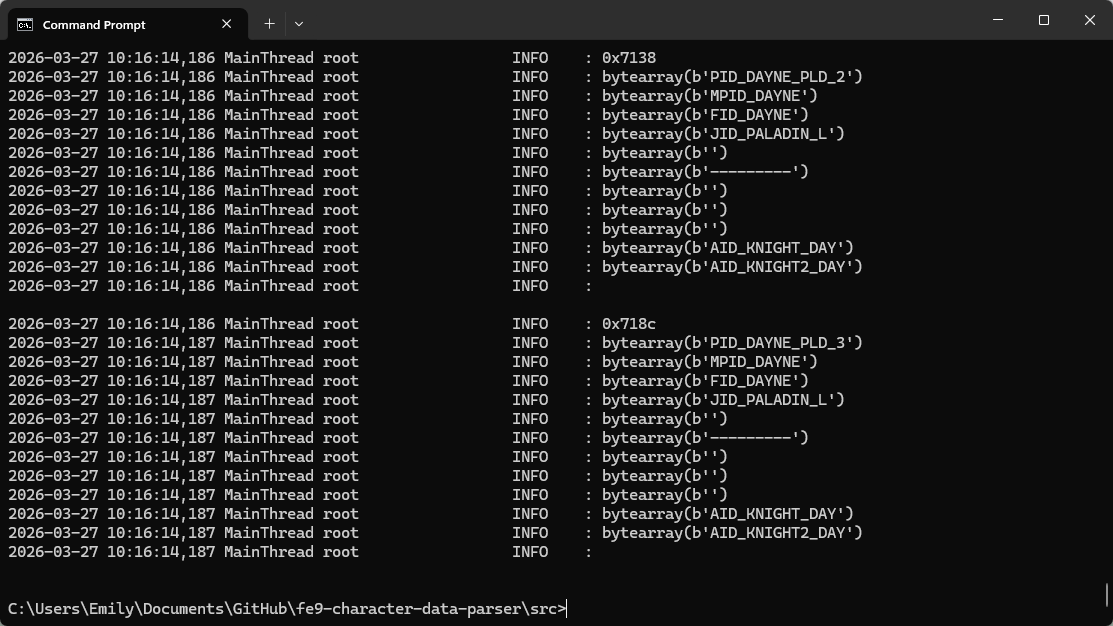This screenshot has width=1113, height=626.
Task: Click the JID_PALADIN_L entry under 0x718c
Action: point(722,400)
